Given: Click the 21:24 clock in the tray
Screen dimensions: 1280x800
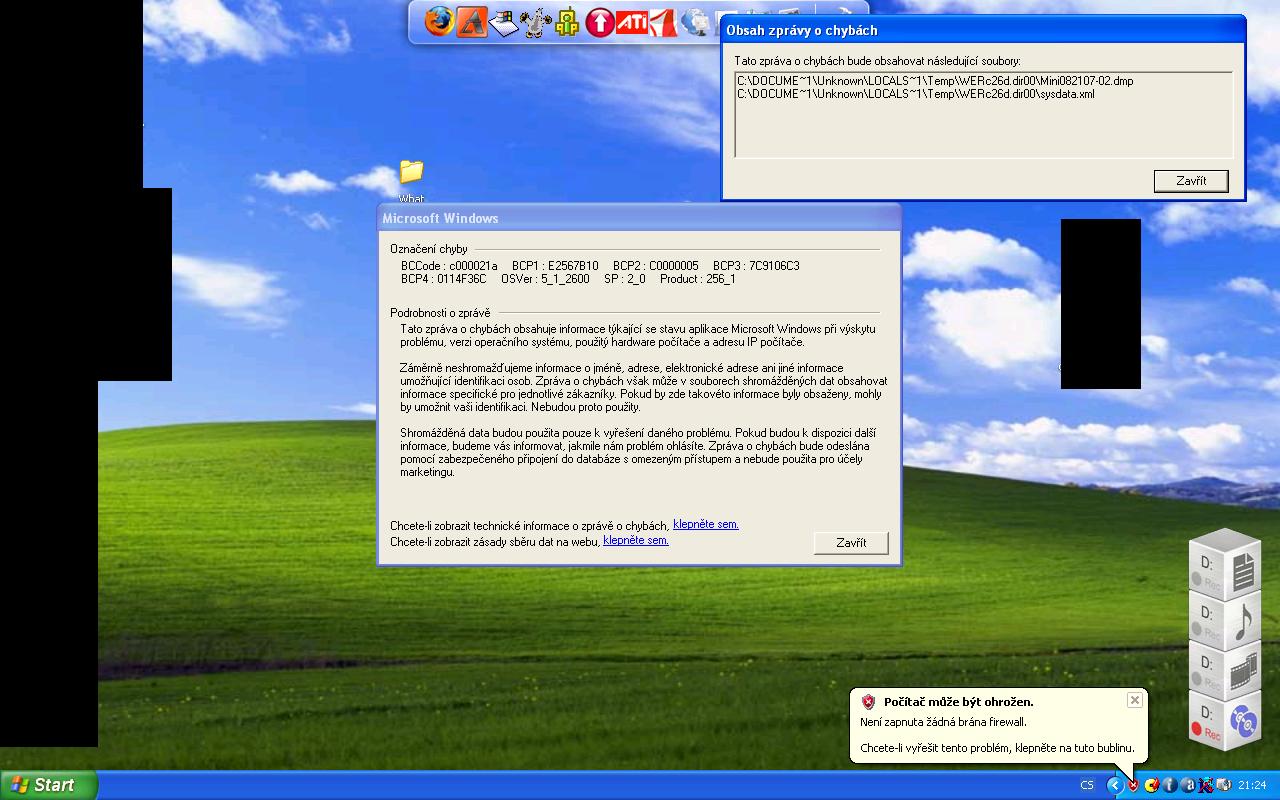Looking at the screenshot, I should (x=1252, y=785).
